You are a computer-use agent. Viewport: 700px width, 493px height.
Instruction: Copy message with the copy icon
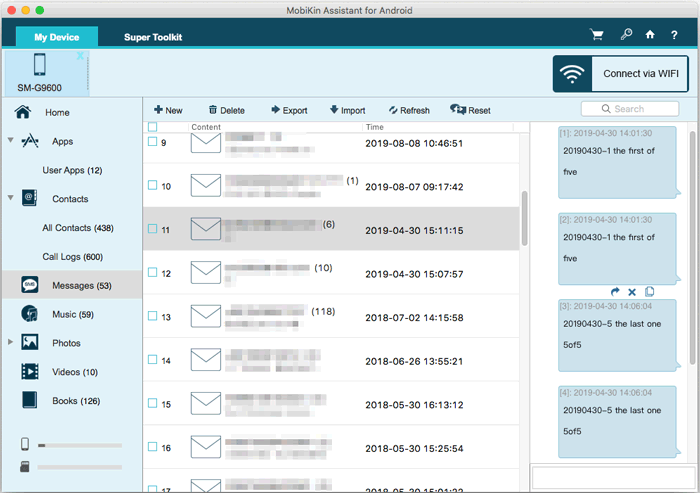(x=649, y=291)
